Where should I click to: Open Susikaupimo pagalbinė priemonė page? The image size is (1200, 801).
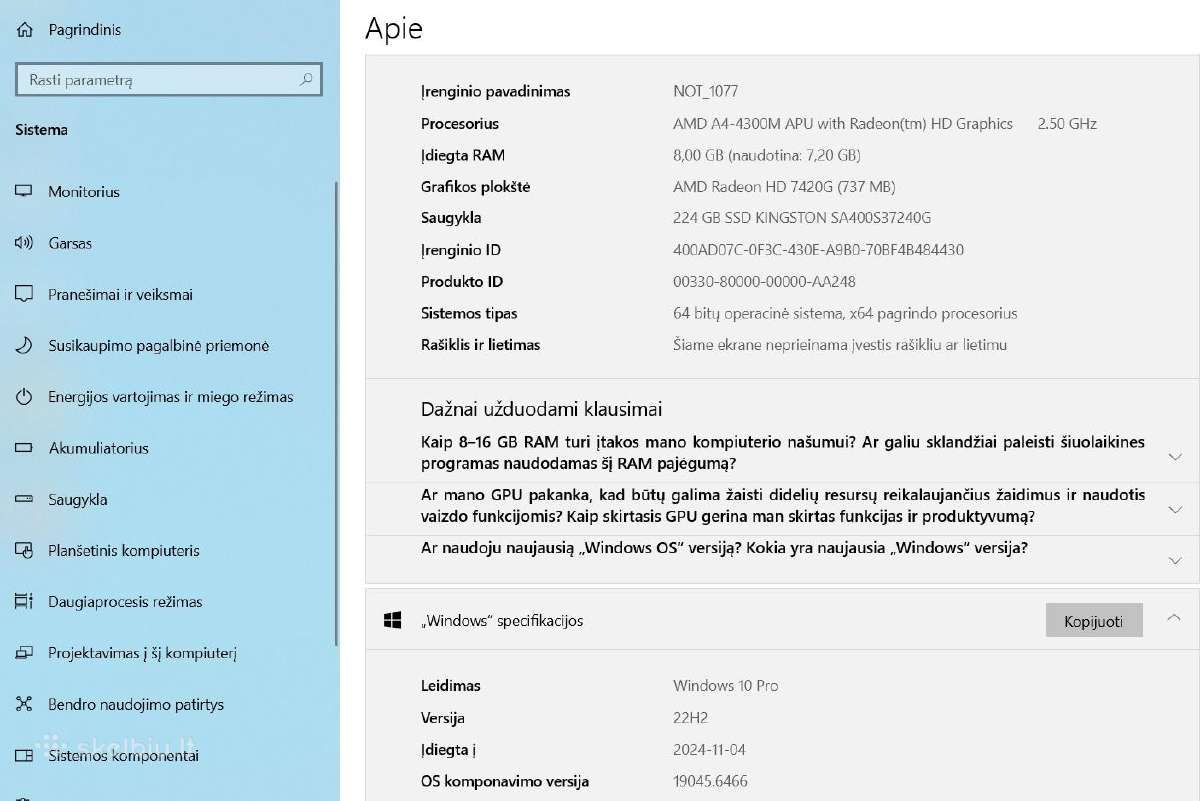(159, 346)
